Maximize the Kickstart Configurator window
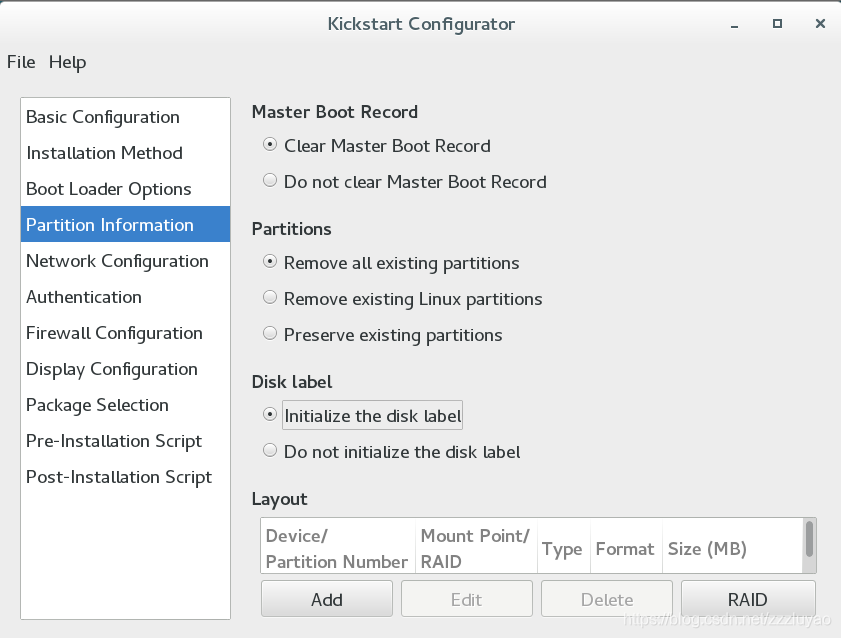The height and width of the screenshot is (638, 841). [777, 24]
